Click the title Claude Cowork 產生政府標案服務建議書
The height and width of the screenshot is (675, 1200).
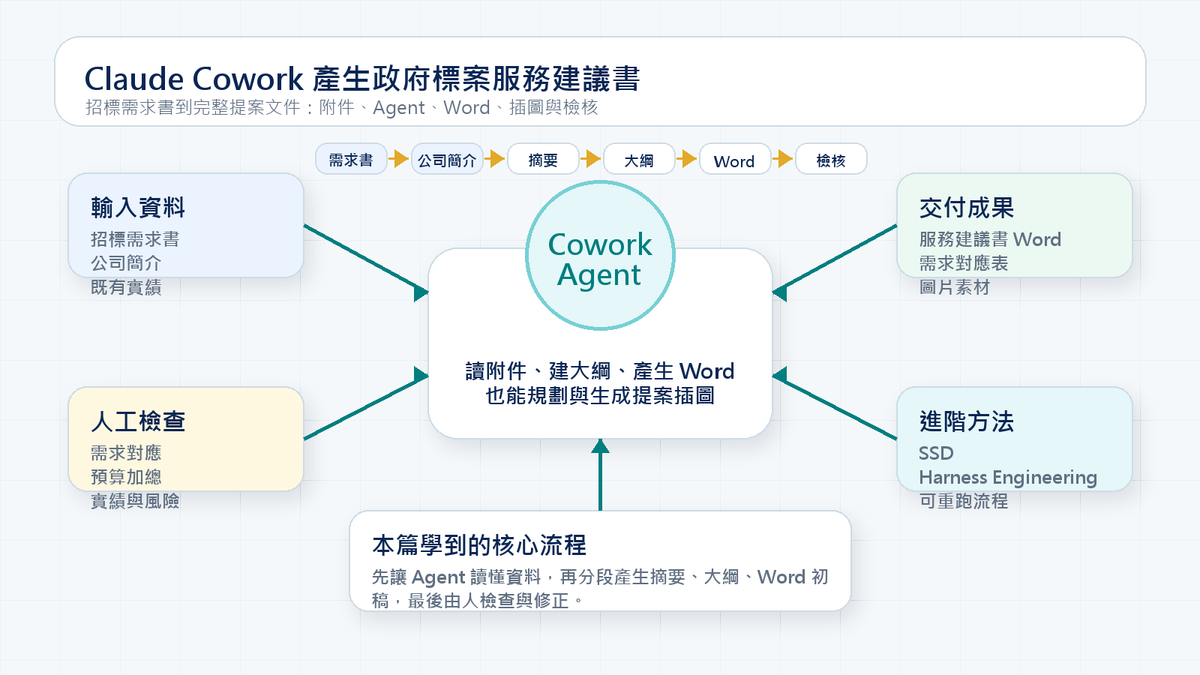tap(361, 79)
